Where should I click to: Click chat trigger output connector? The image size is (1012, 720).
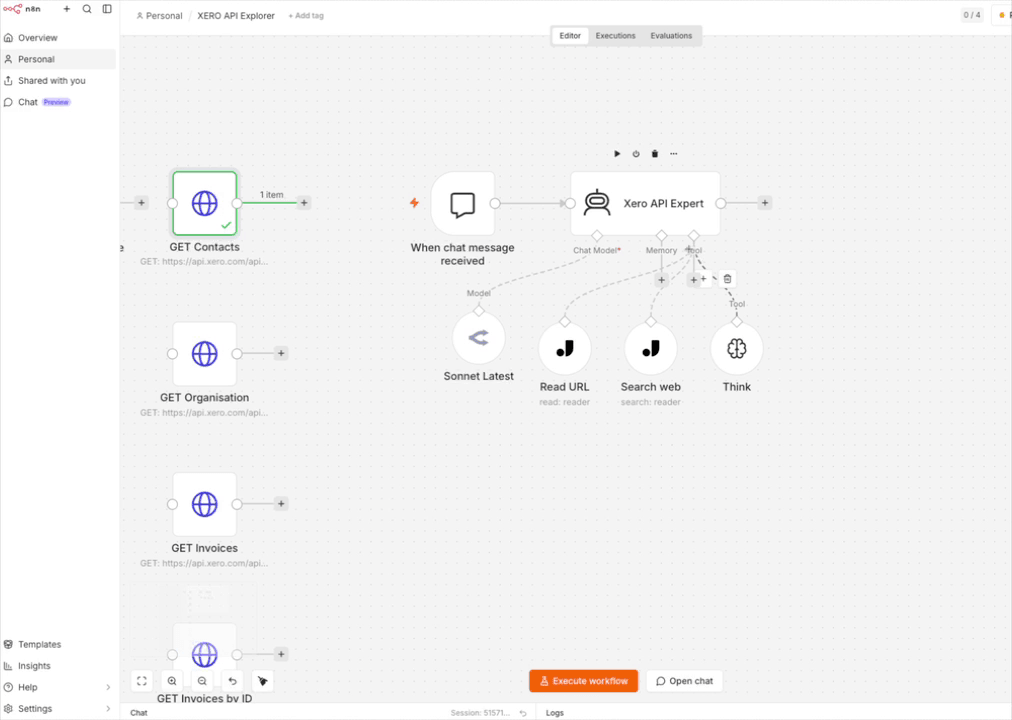click(495, 203)
